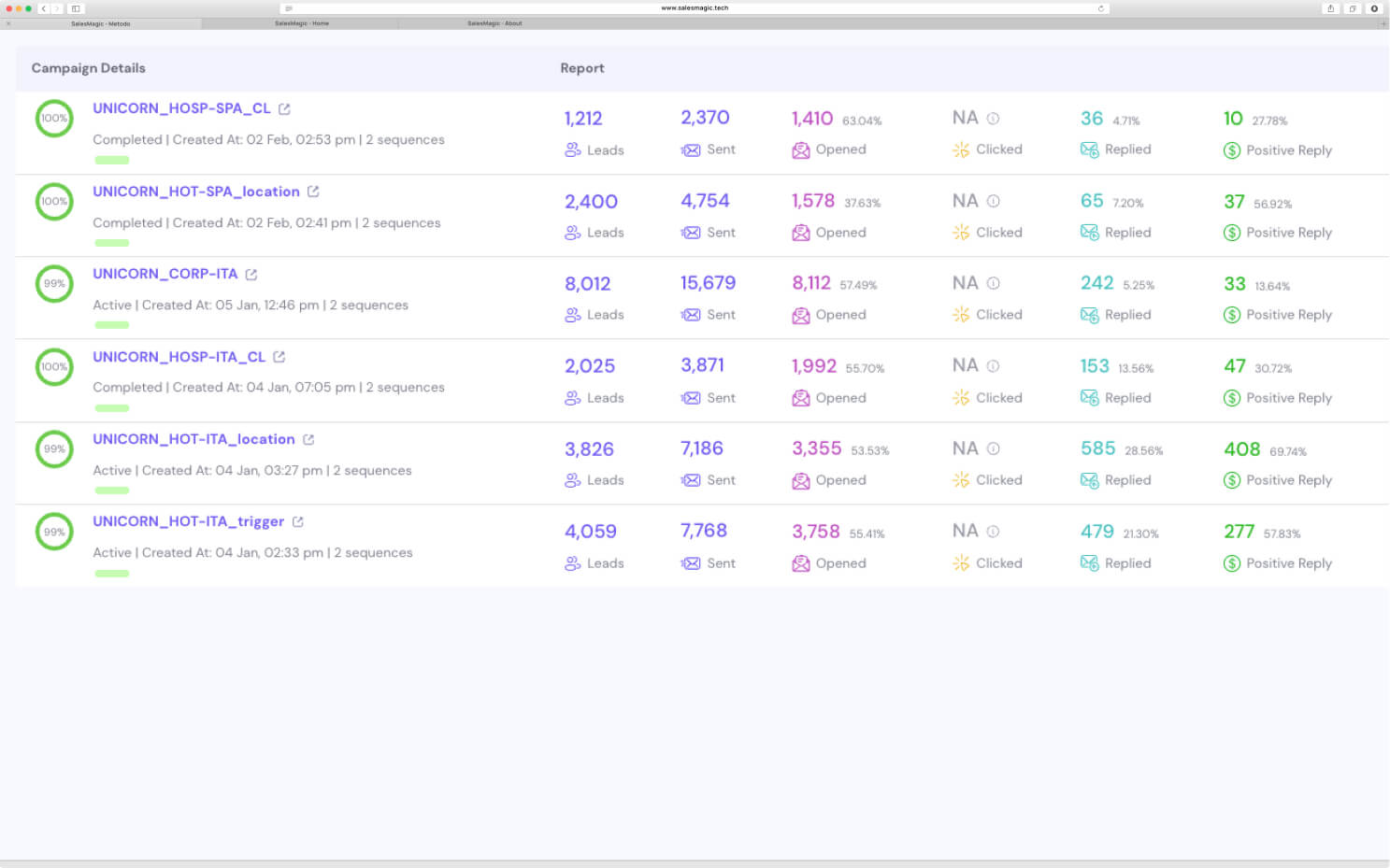Image resolution: width=1390 pixels, height=868 pixels.
Task: Click the NA info icon in UNICORN_HOT-ITA_location row
Action: point(994,448)
